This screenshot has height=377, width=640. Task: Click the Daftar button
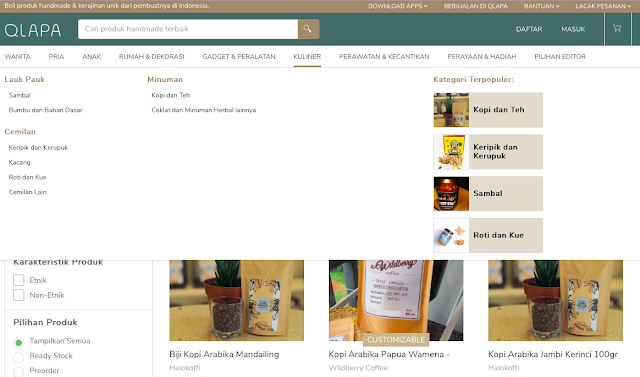pos(529,29)
